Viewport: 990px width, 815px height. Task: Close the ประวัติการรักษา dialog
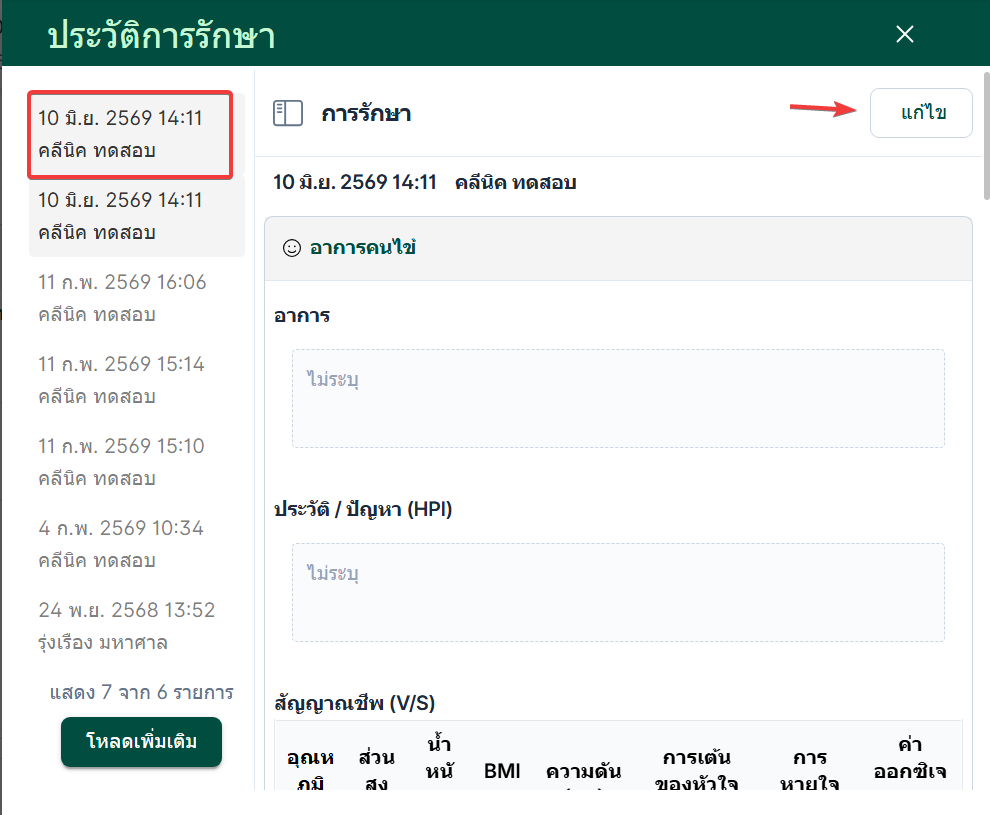point(905,34)
